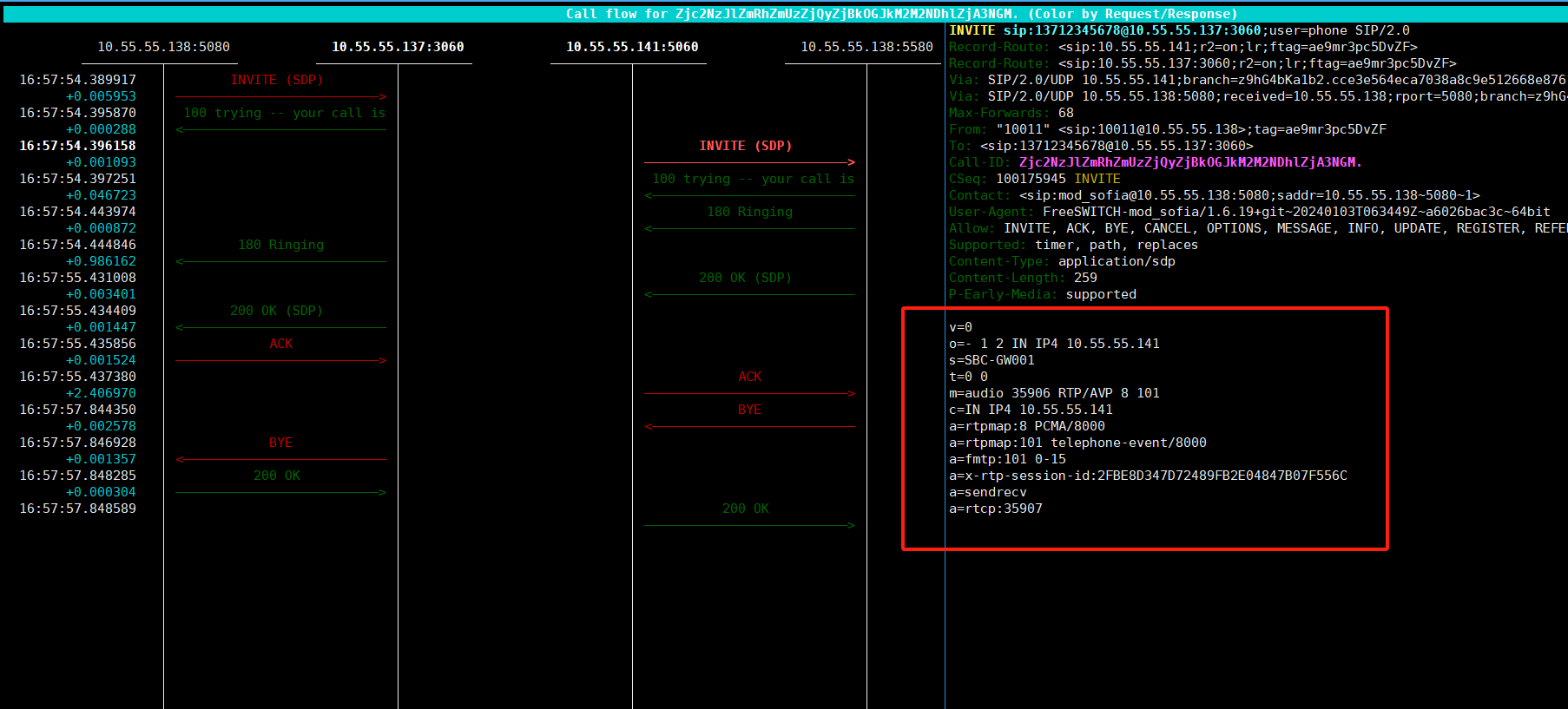The image size is (1568, 709).
Task: Click SDP session name s=SBC-GW001
Action: pyautogui.click(x=992, y=360)
